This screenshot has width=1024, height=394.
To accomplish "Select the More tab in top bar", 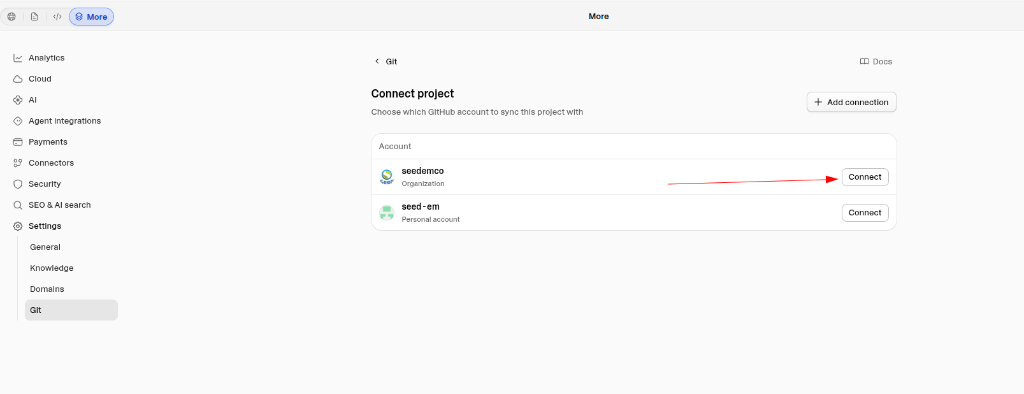I will pos(91,17).
